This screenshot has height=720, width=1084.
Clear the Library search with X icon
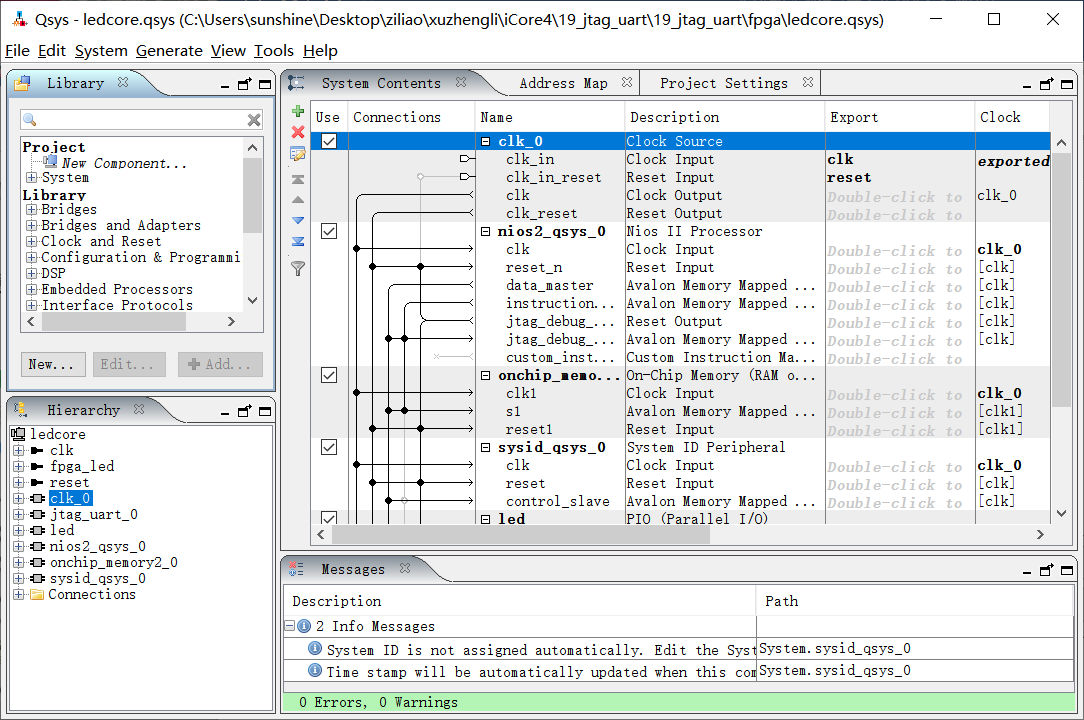click(x=254, y=120)
